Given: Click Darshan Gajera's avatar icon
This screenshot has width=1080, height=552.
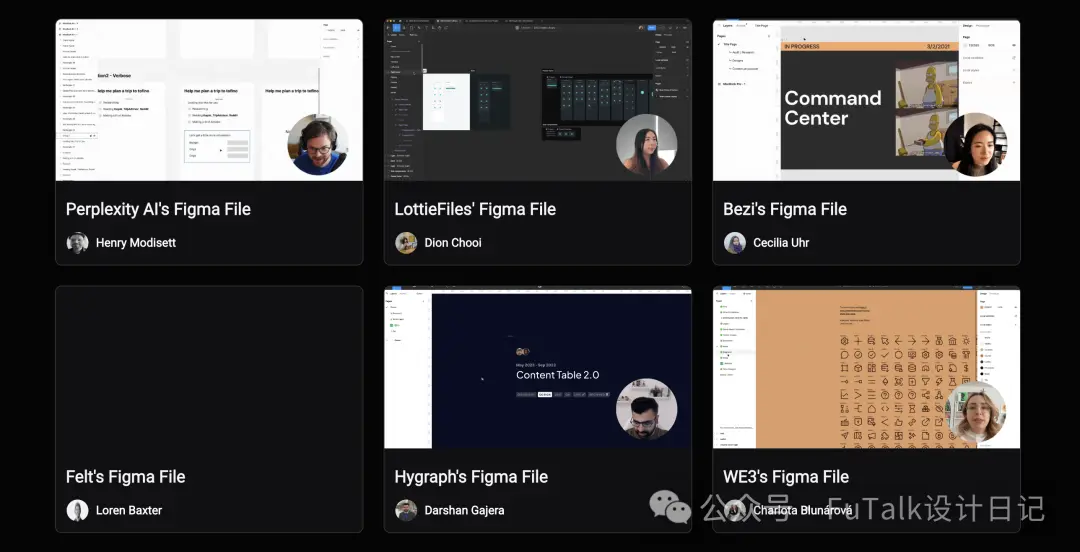Looking at the screenshot, I should [x=406, y=510].
